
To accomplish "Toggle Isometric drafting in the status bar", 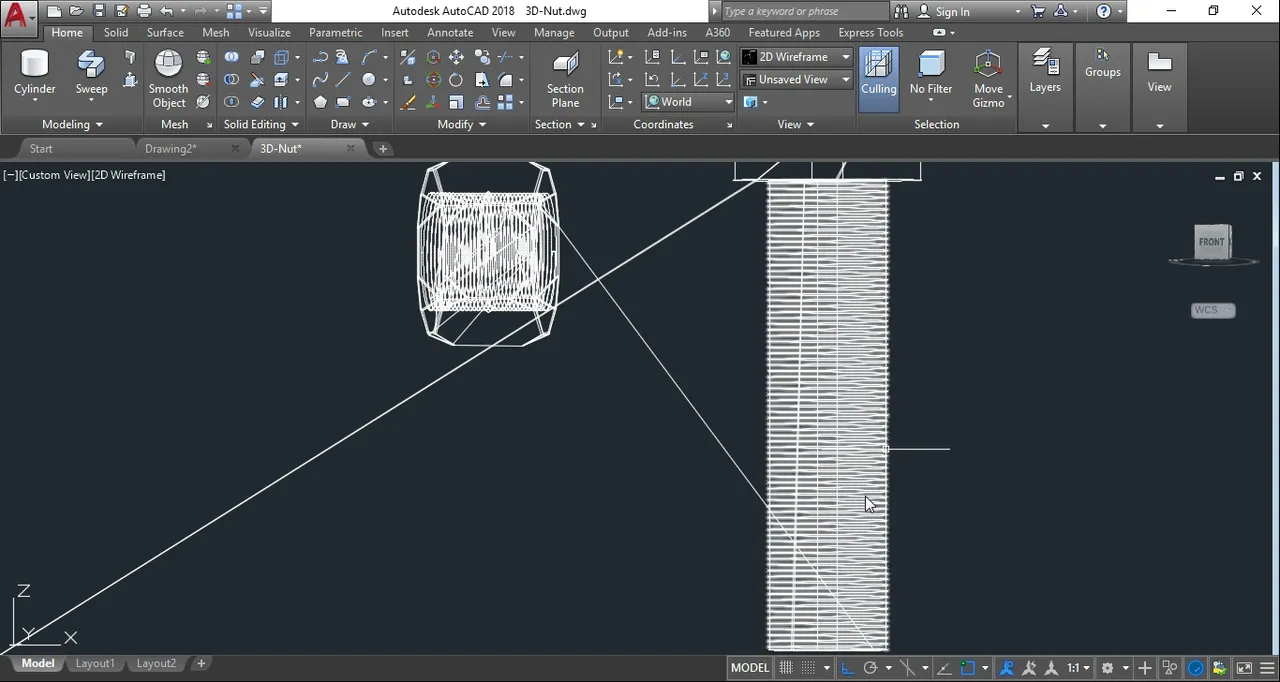I will (x=907, y=668).
